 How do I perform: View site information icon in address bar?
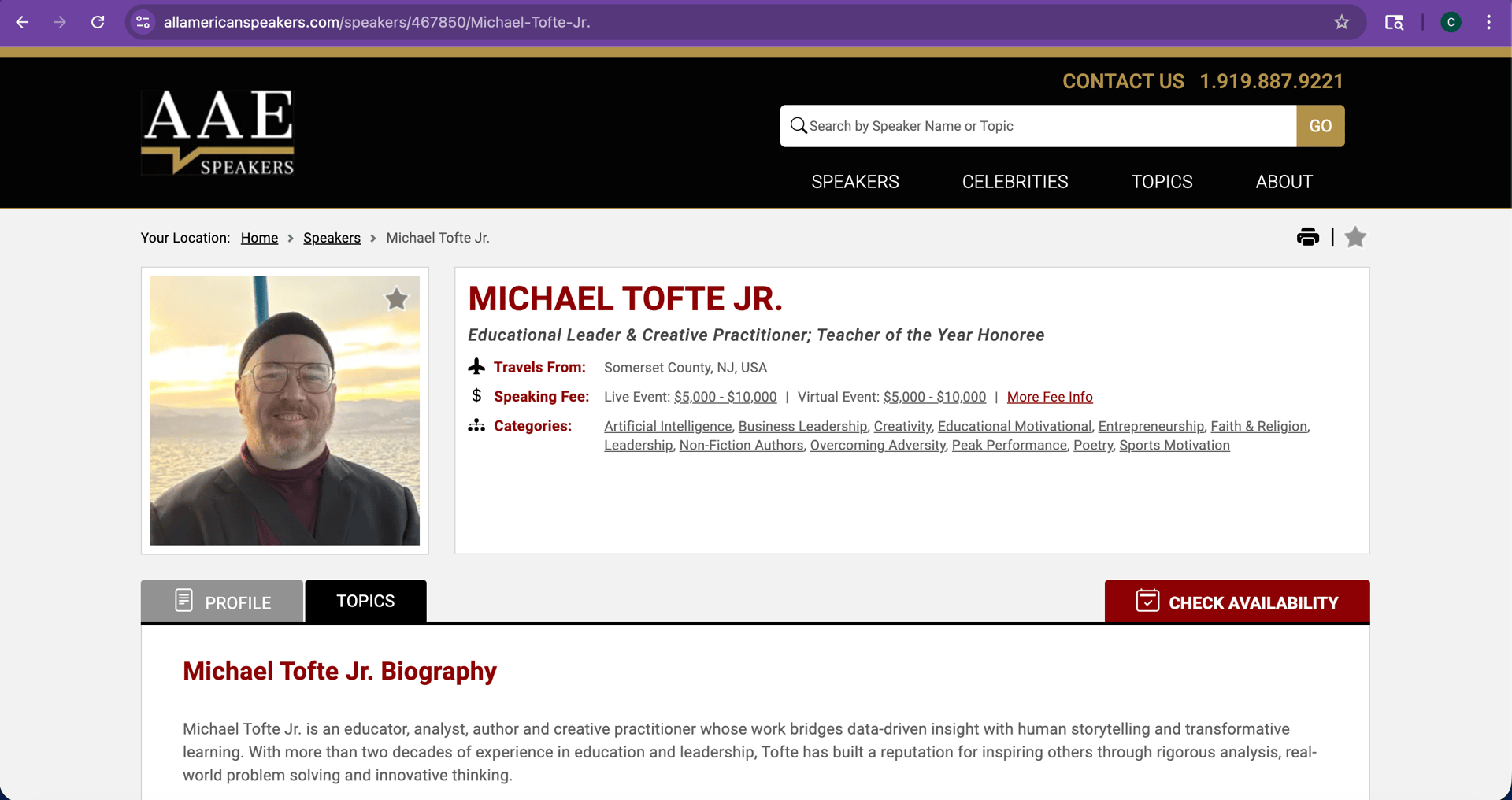[x=143, y=22]
